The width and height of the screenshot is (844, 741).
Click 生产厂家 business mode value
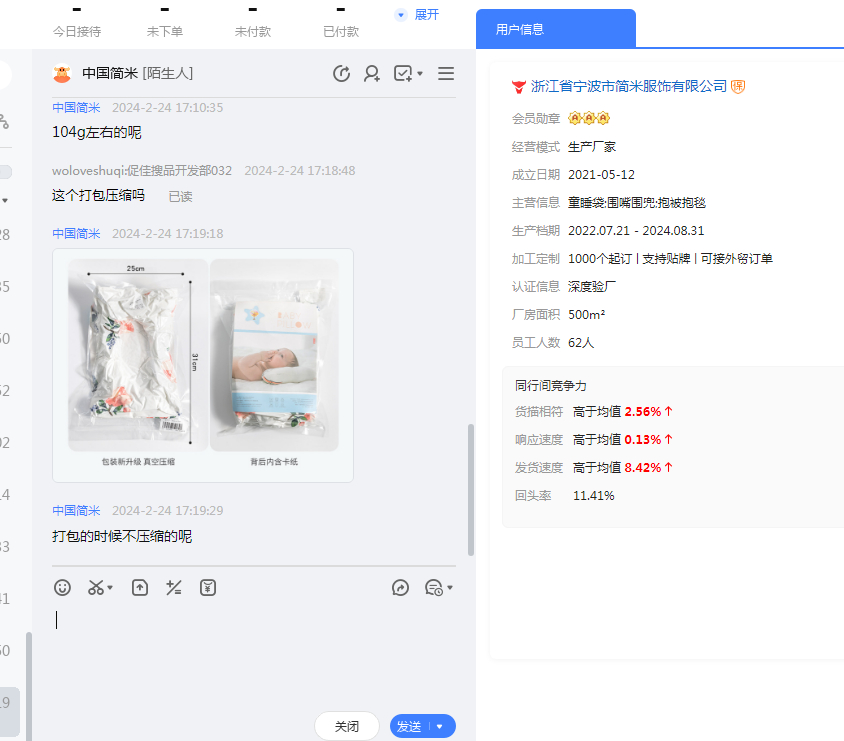[x=592, y=147]
